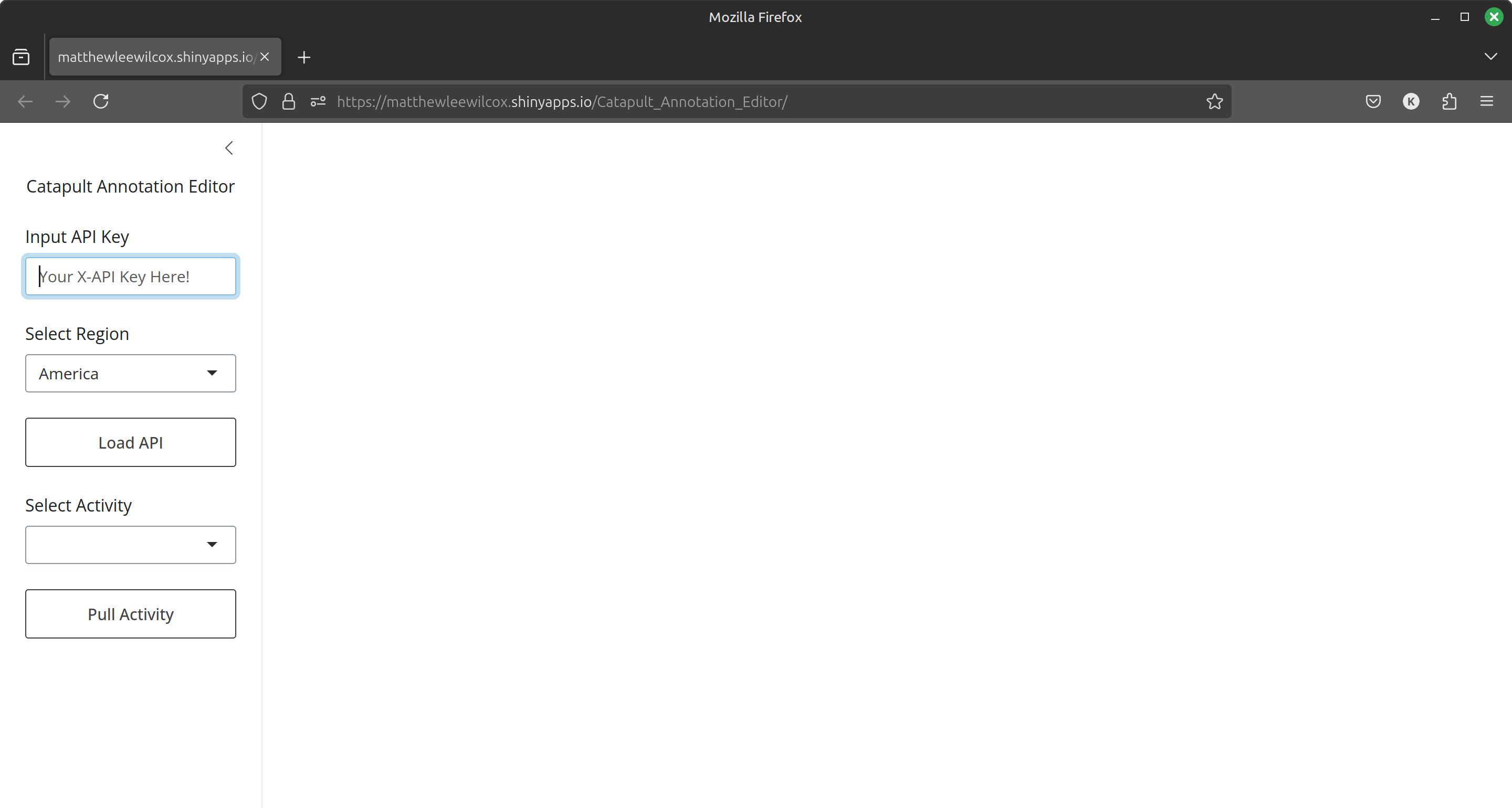The width and height of the screenshot is (1512, 808).
Task: Open the Select Activity dropdown
Action: (130, 545)
